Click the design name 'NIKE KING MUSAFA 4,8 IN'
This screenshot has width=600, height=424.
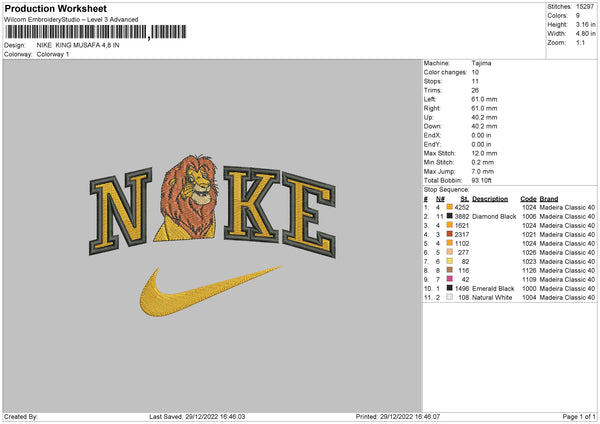pos(78,45)
